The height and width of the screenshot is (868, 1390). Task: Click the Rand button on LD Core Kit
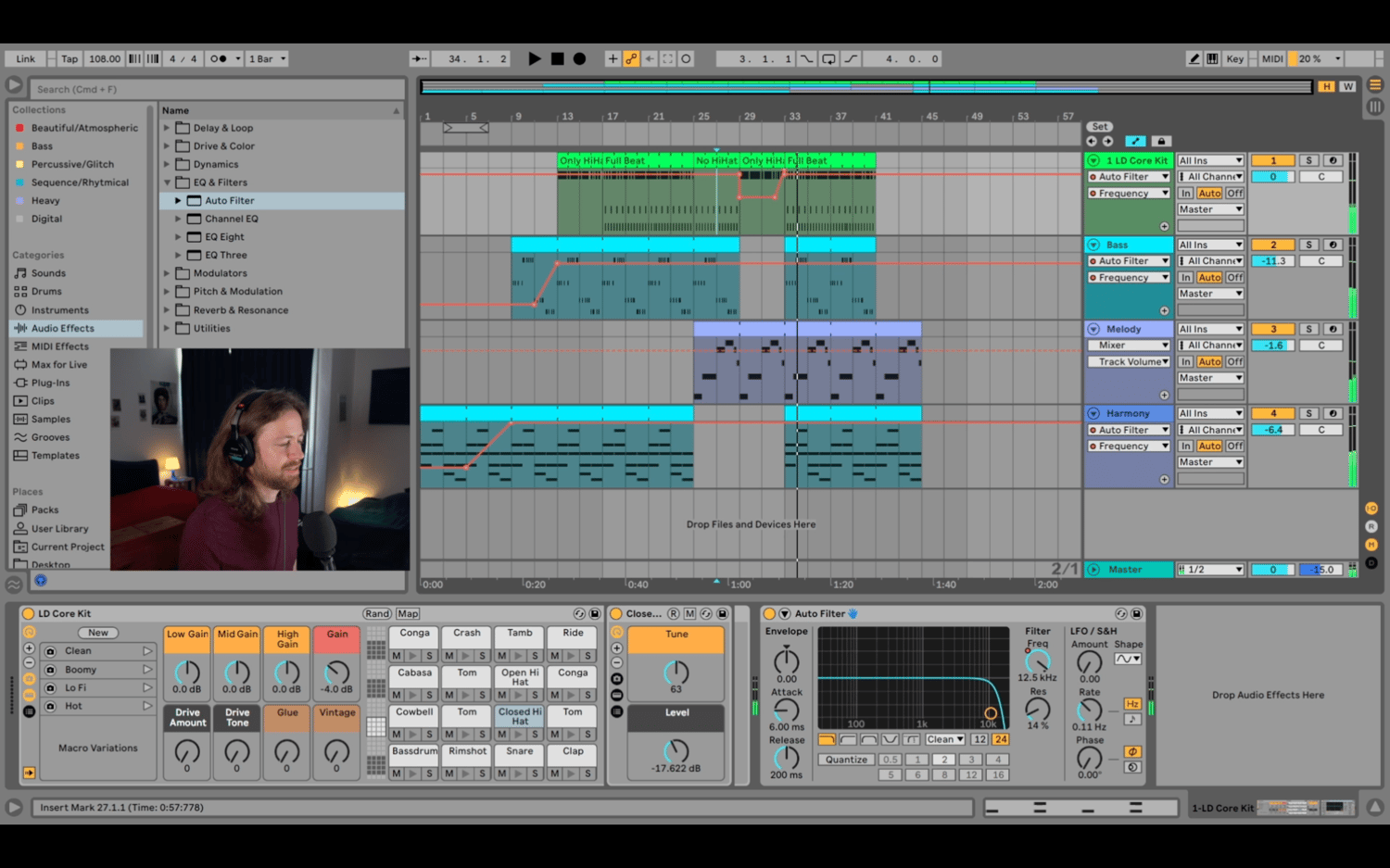[377, 613]
